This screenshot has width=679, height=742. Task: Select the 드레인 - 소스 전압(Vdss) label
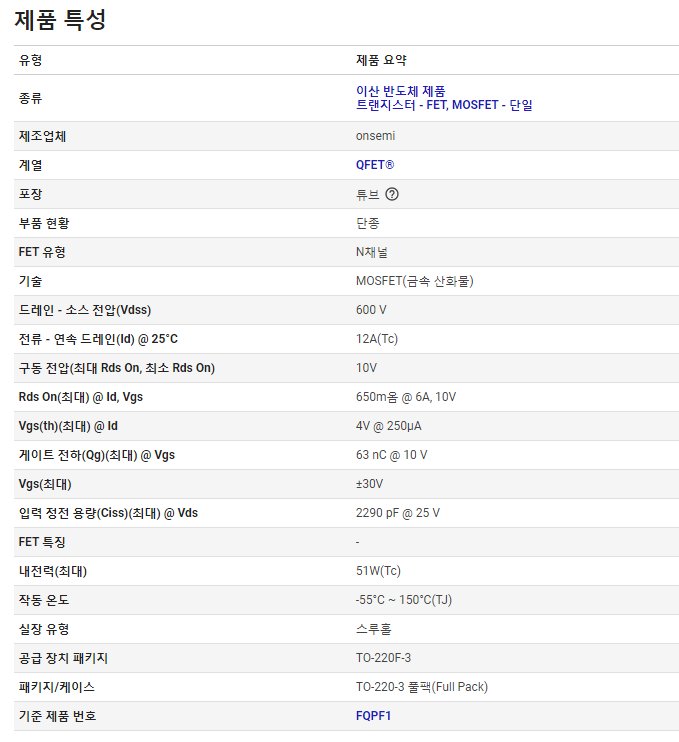pos(85,310)
